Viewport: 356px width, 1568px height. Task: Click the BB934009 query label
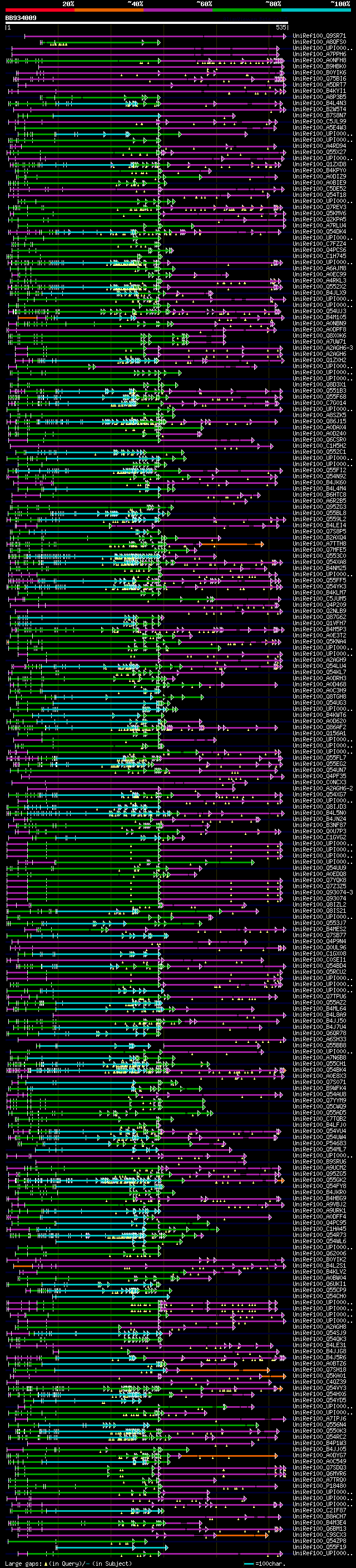coord(21,18)
